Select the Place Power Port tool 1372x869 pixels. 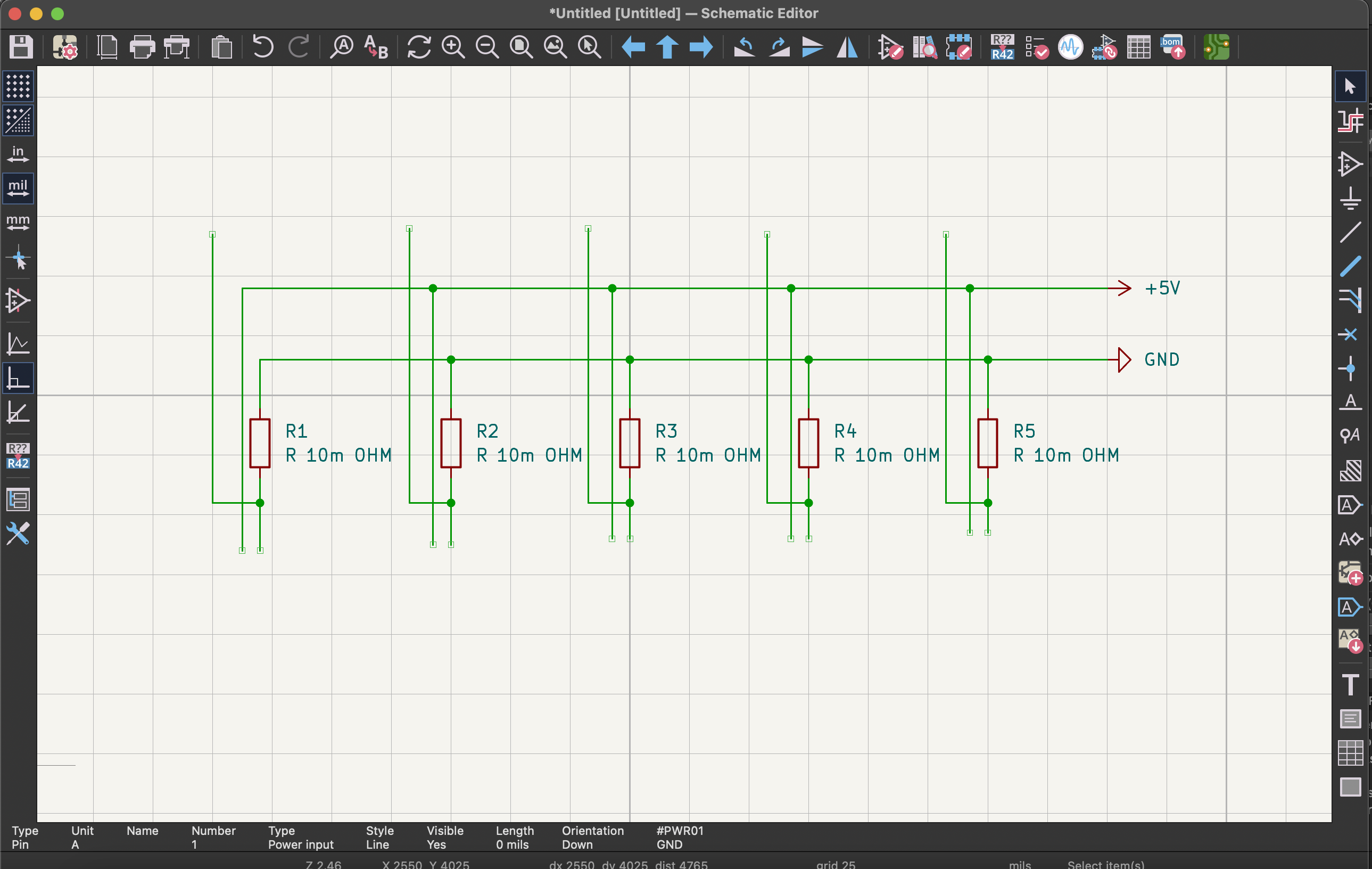pos(1349,199)
